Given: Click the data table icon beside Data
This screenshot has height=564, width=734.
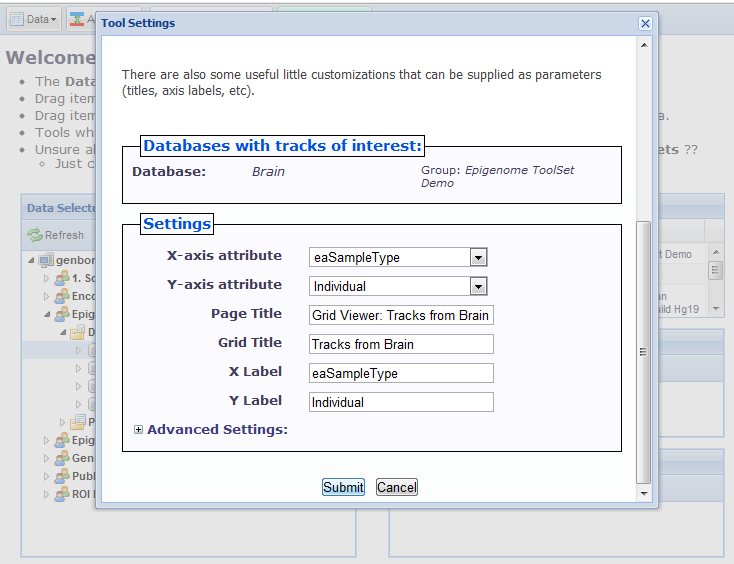Looking at the screenshot, I should [17, 19].
